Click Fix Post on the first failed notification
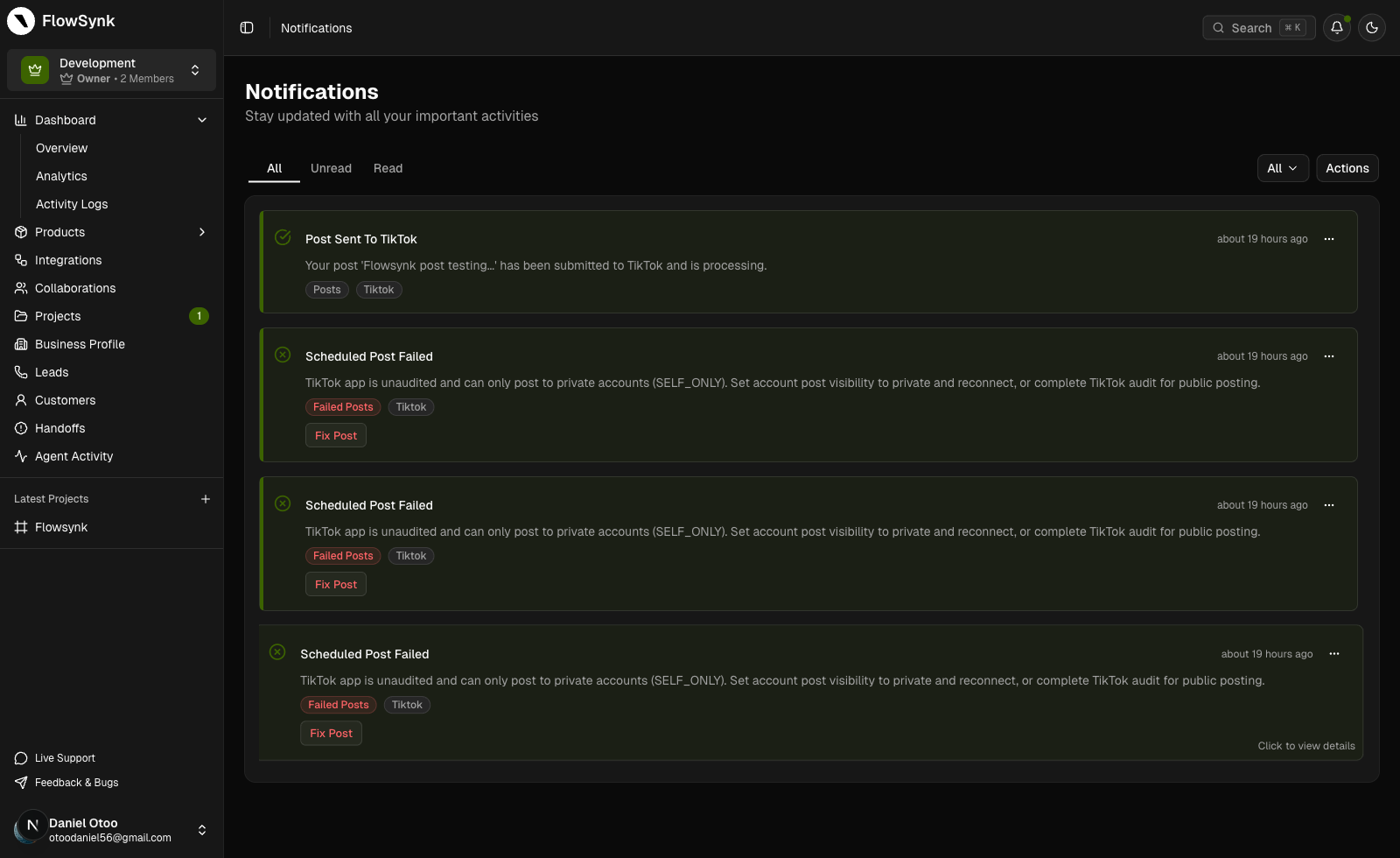Viewport: 1400px width, 858px height. click(335, 435)
